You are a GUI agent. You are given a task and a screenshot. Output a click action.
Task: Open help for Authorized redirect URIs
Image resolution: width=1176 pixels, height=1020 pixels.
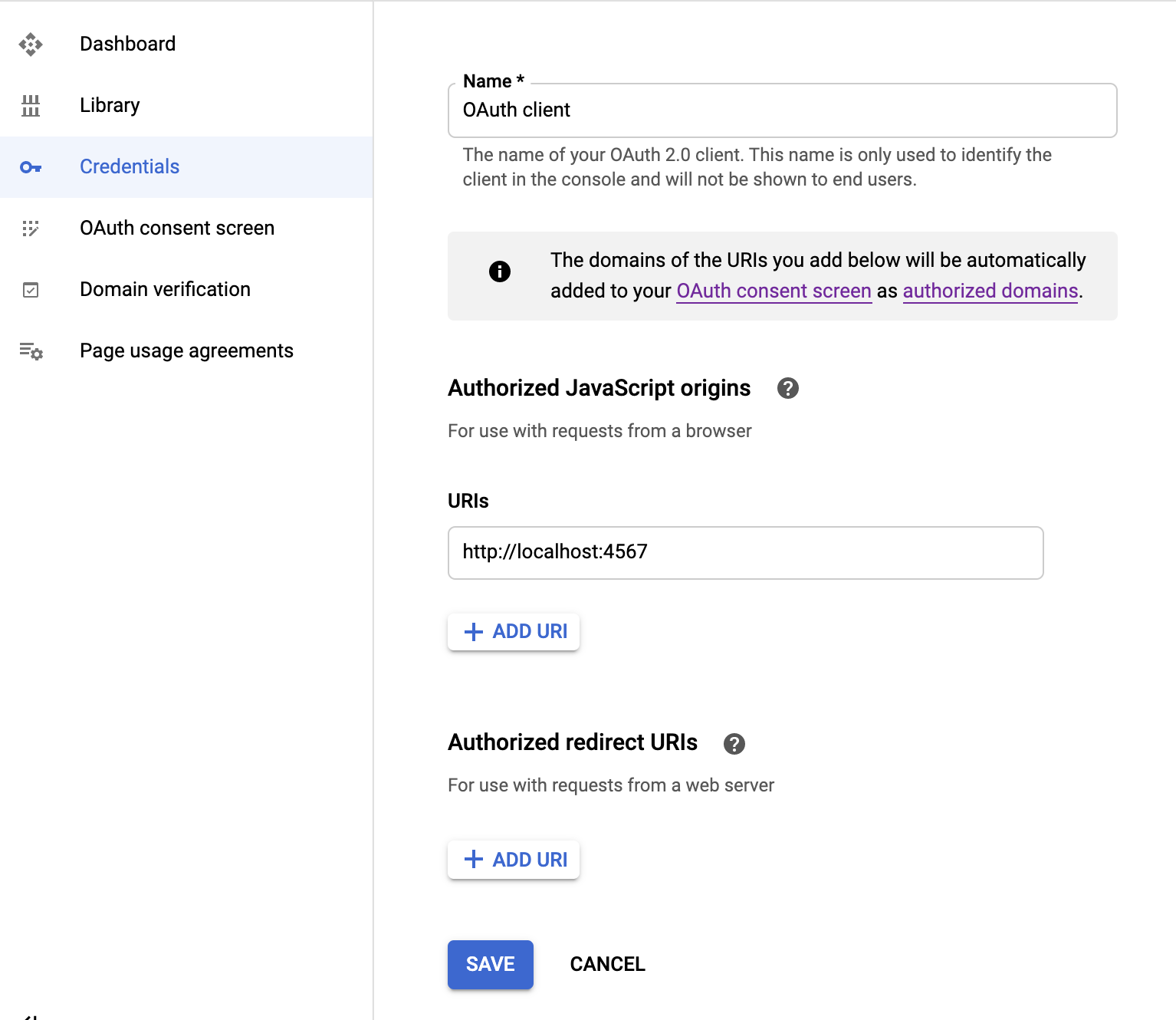[734, 743]
